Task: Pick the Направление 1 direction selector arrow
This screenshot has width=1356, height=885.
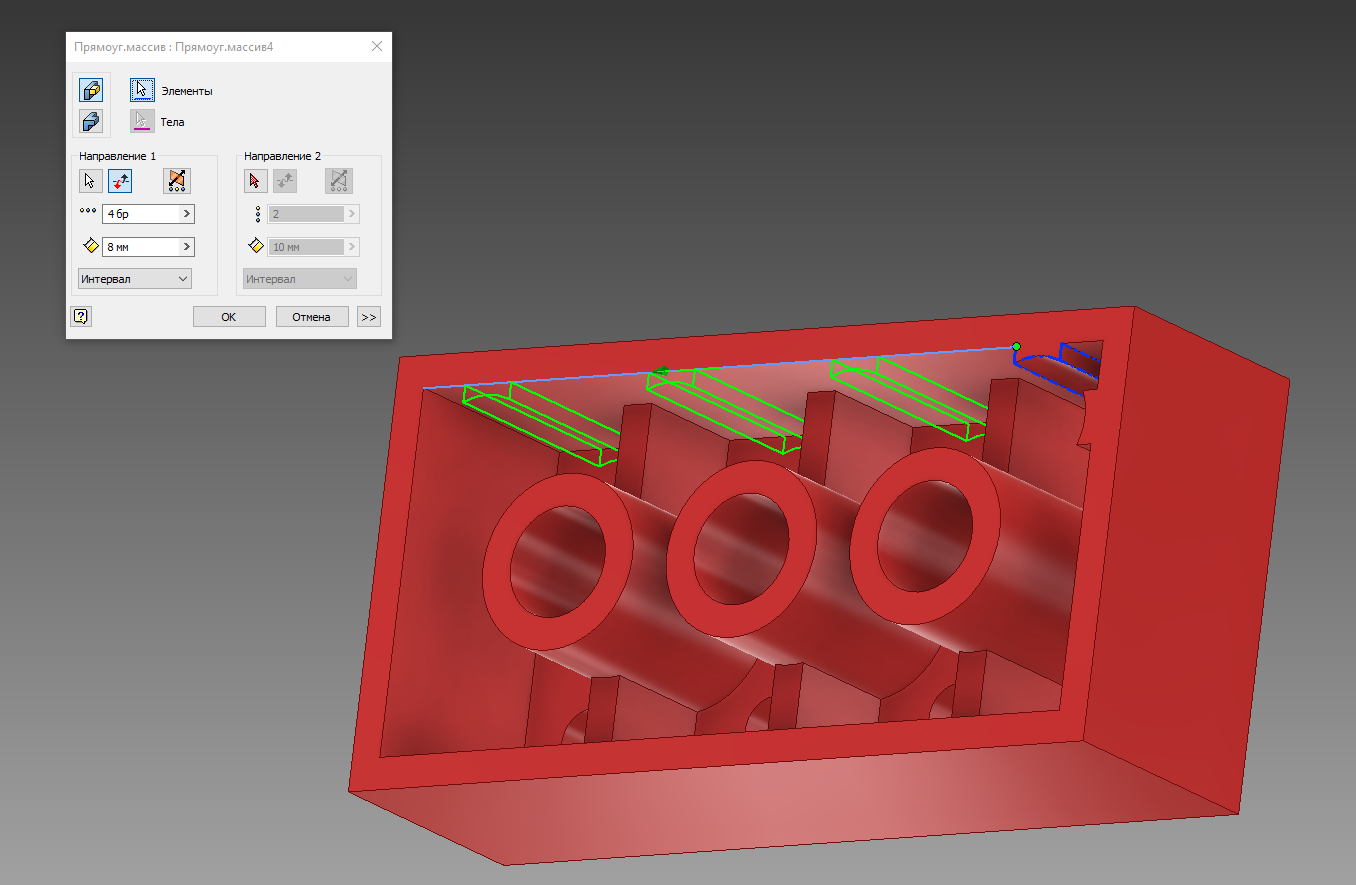Action: click(91, 181)
